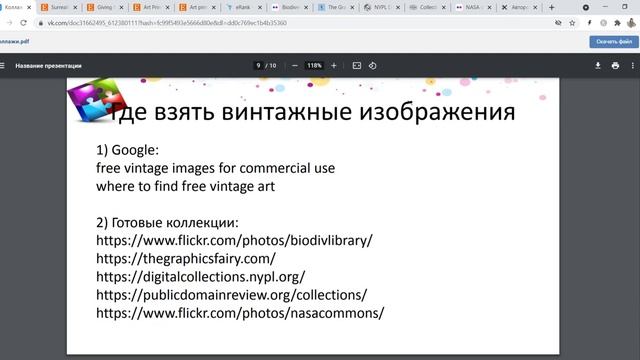Open the browser extensions puzzle icon
The image size is (640, 360).
click(617, 23)
